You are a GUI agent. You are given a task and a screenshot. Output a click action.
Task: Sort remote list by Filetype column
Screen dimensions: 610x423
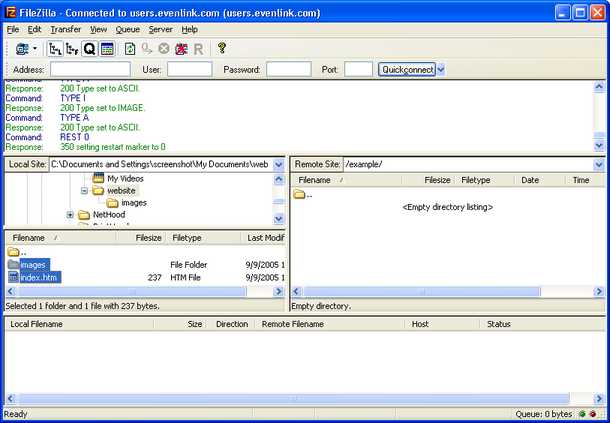[x=486, y=180]
